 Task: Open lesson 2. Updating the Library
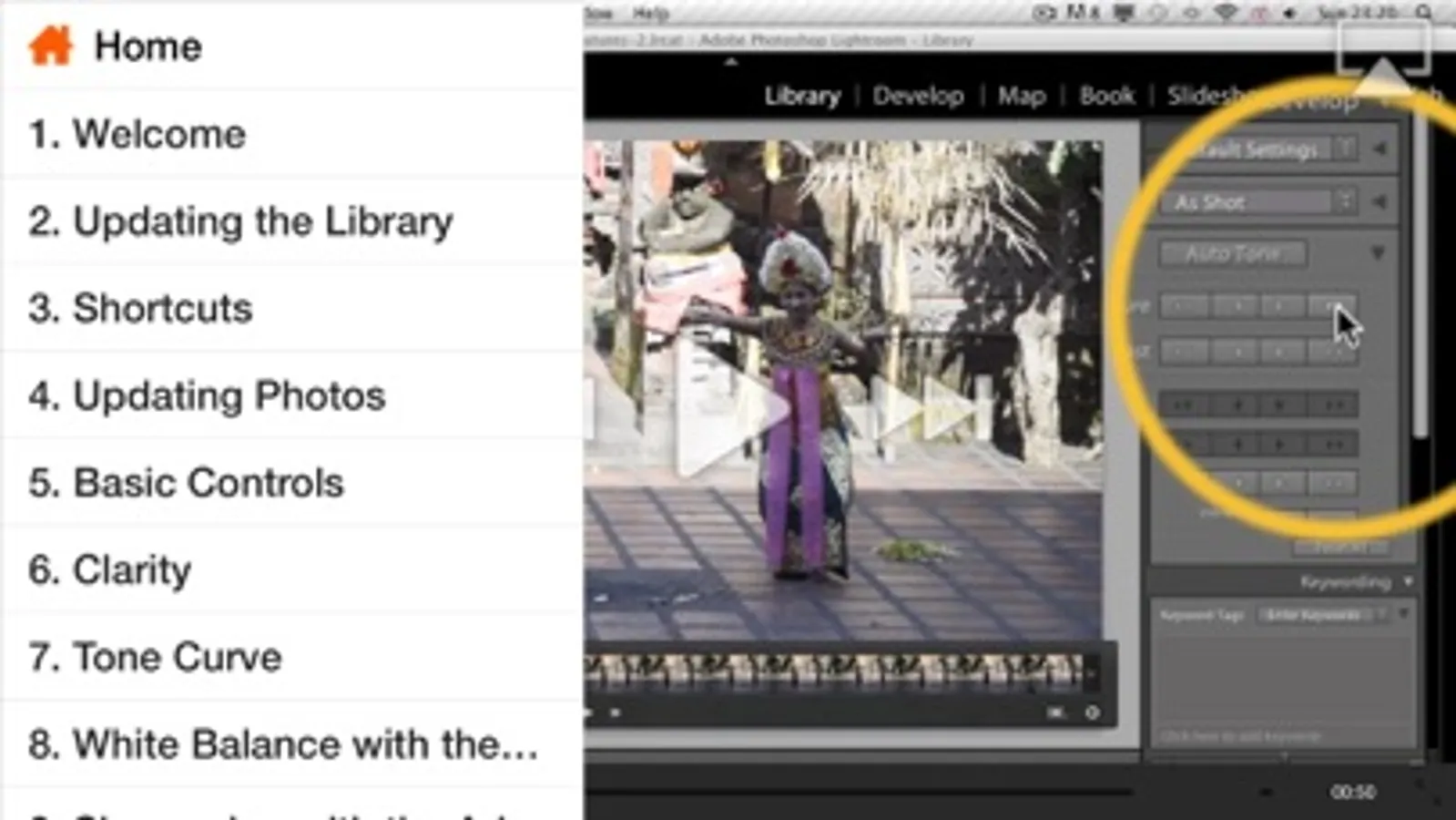pyautogui.click(x=291, y=221)
